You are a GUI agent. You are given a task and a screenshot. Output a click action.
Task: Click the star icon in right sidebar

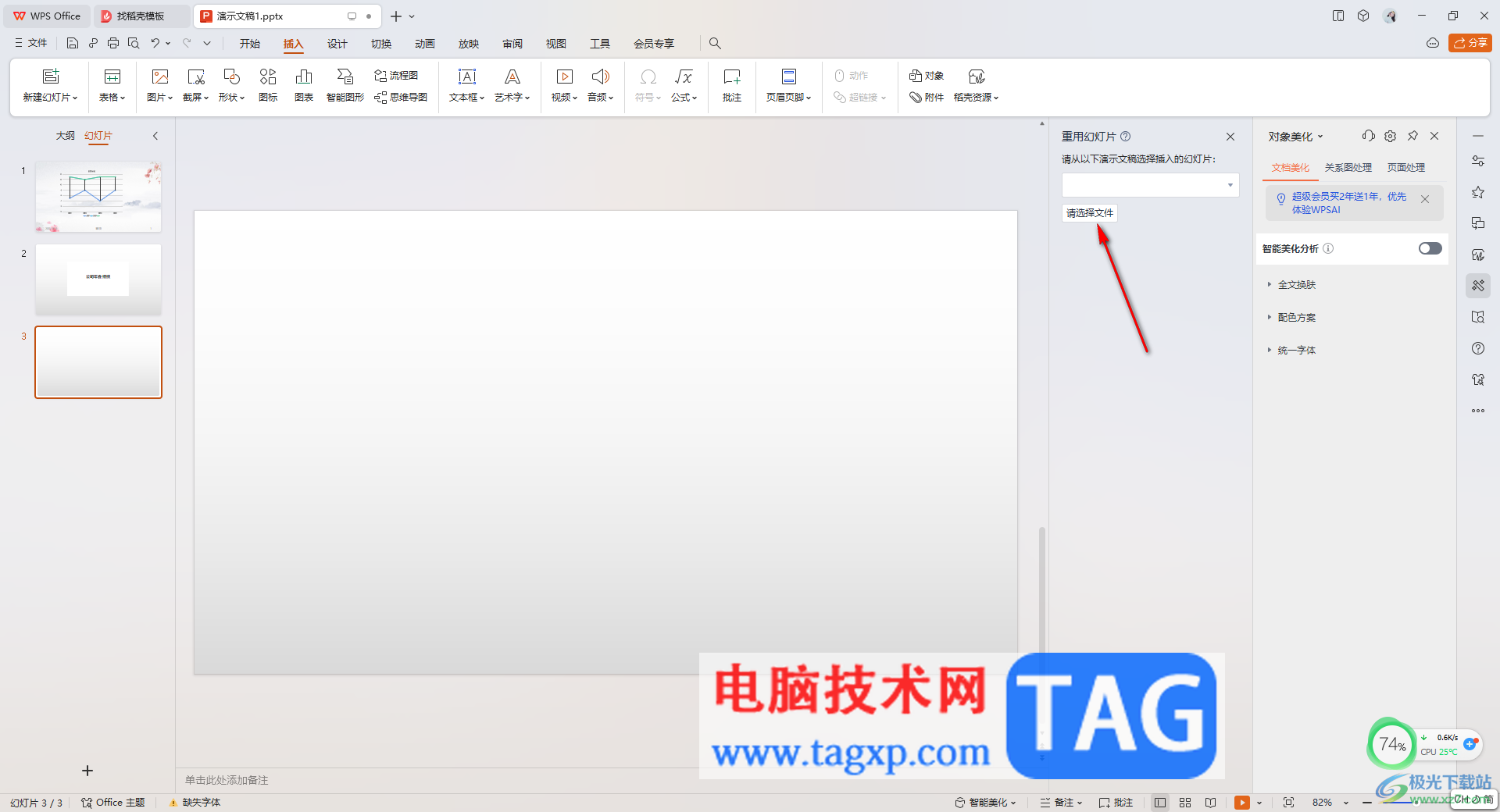coord(1478,192)
